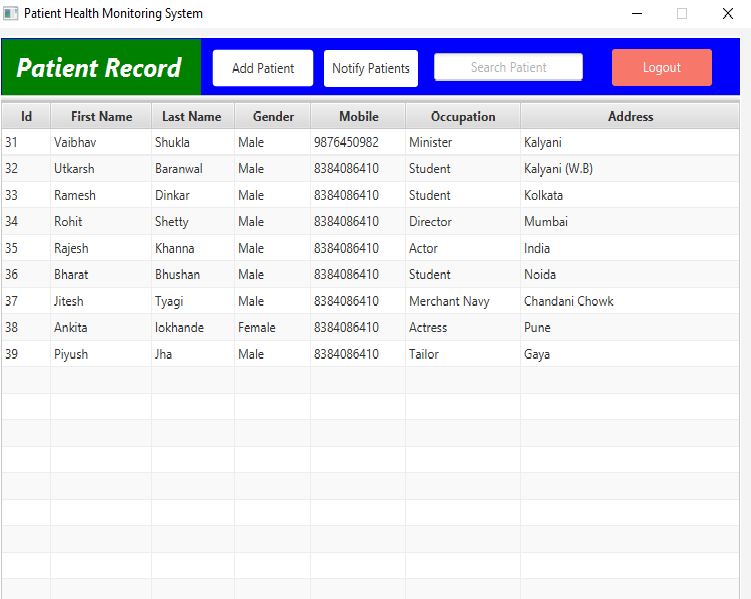Open Notify Patients

371,68
